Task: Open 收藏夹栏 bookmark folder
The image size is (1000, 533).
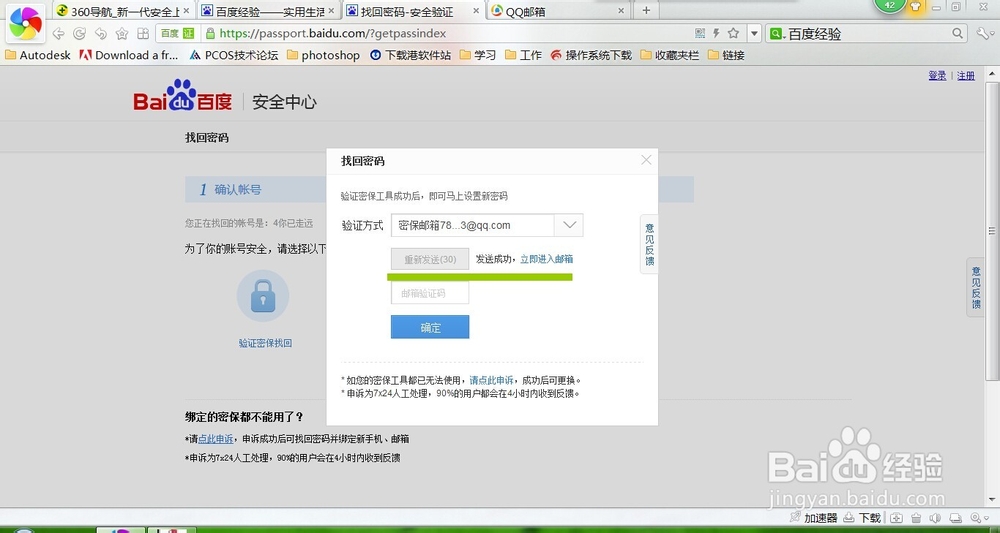Action: pyautogui.click(x=670, y=55)
